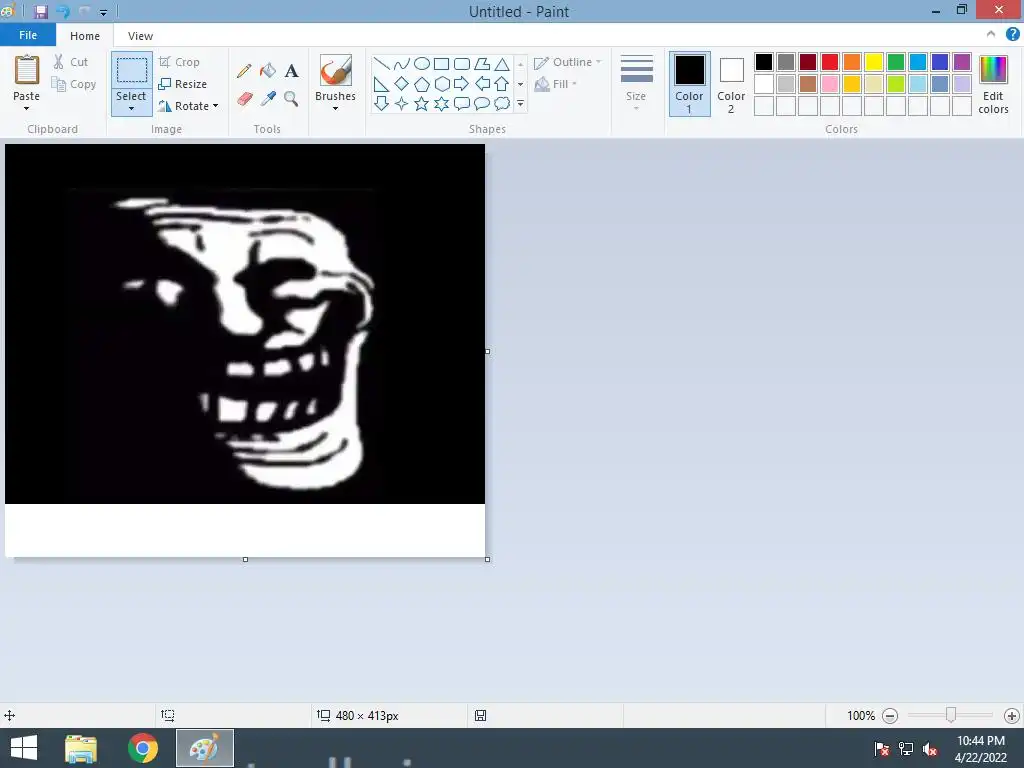Expand the Shapes gallery more arrow

tap(520, 103)
